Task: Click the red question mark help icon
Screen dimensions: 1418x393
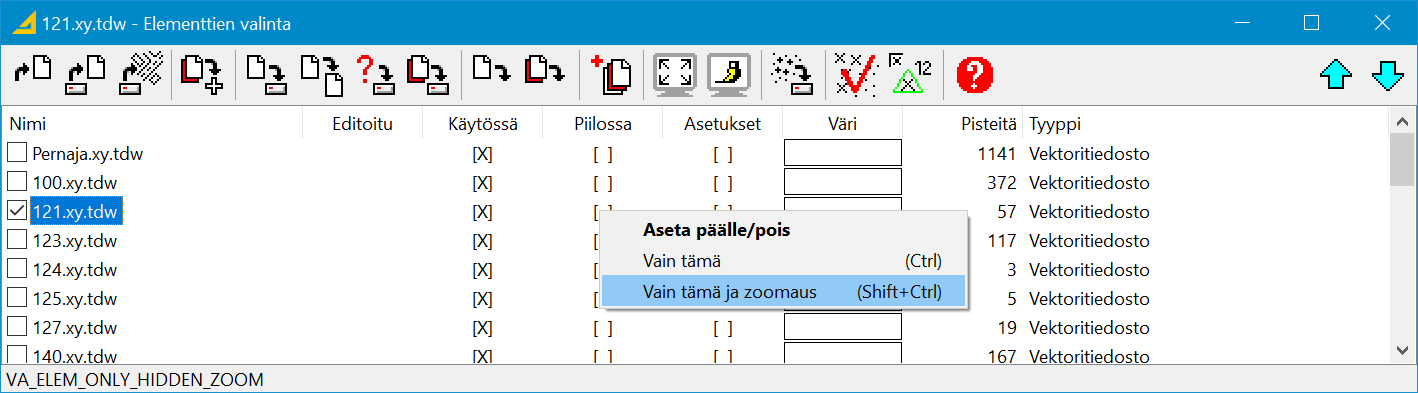Action: click(974, 75)
